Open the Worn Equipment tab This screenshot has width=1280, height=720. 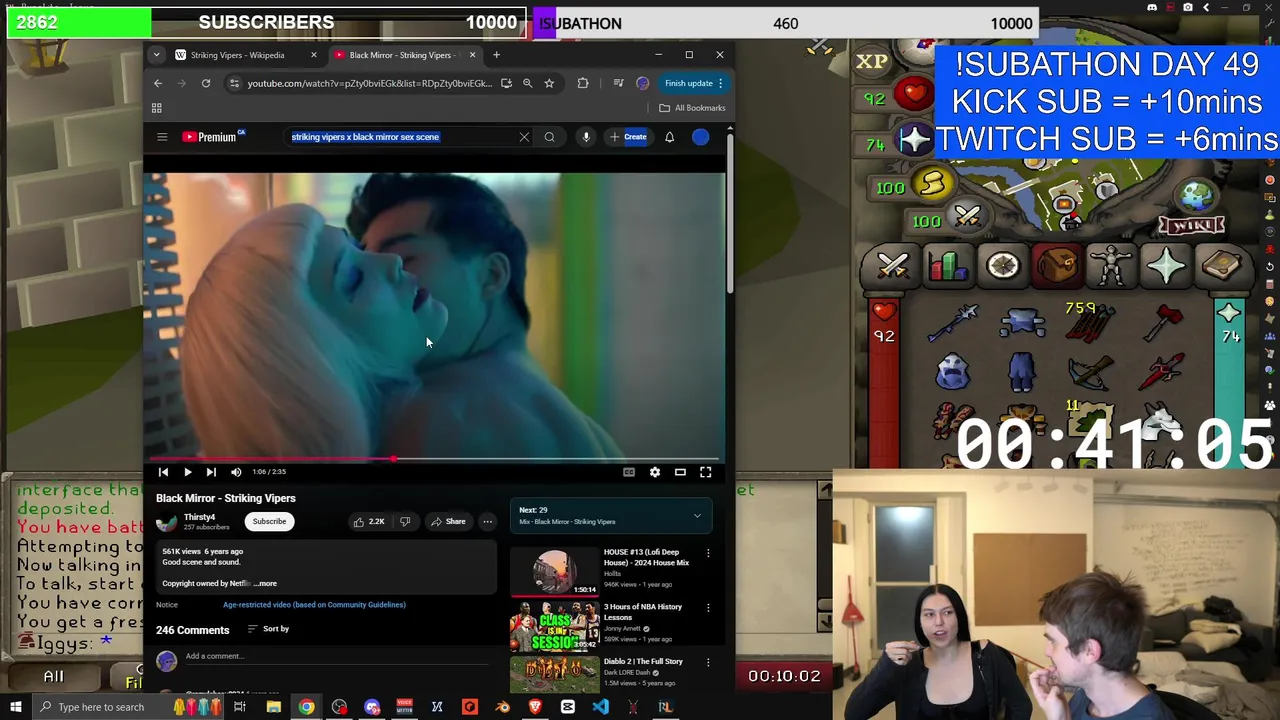click(1112, 266)
